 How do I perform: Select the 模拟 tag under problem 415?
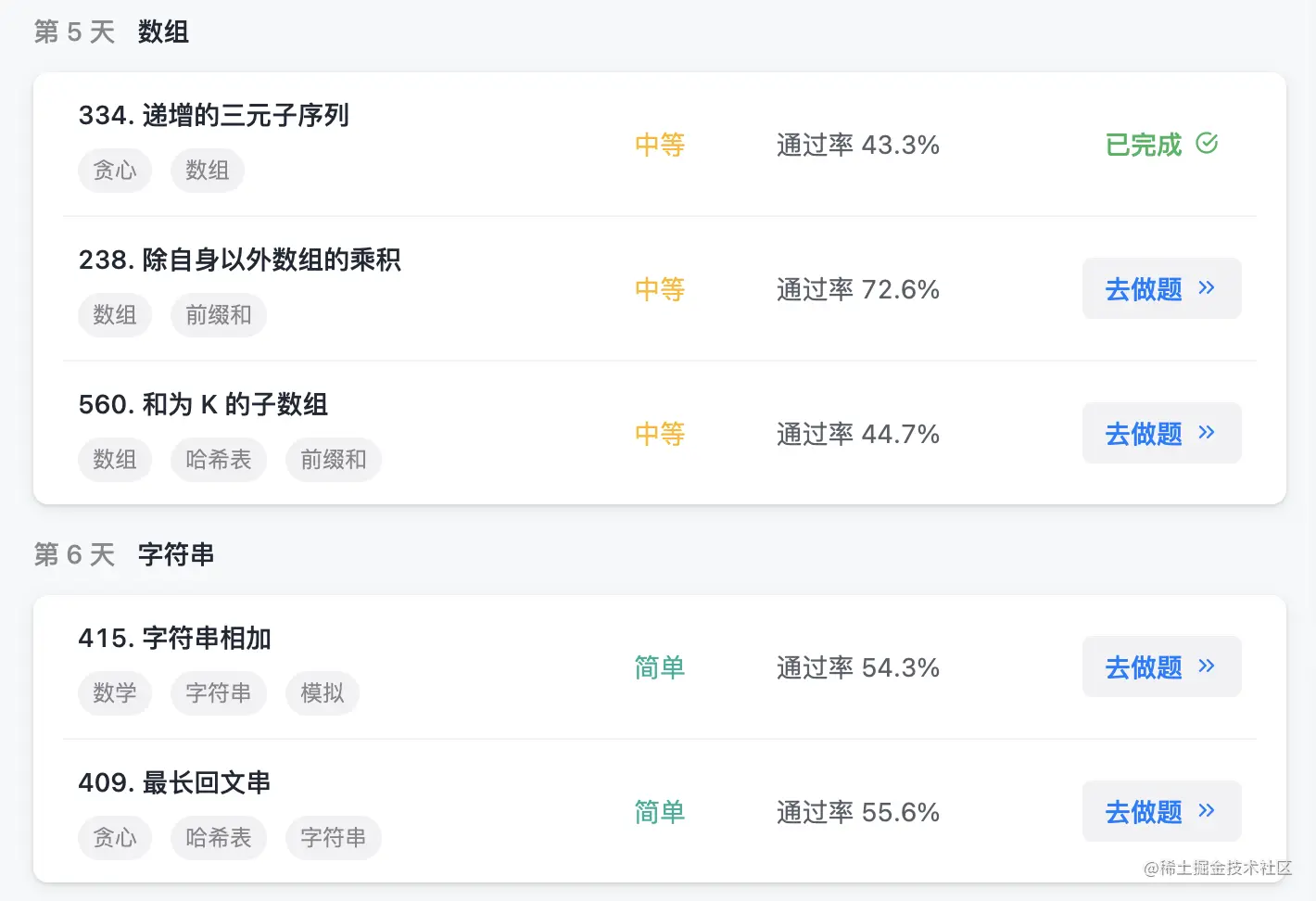point(323,693)
